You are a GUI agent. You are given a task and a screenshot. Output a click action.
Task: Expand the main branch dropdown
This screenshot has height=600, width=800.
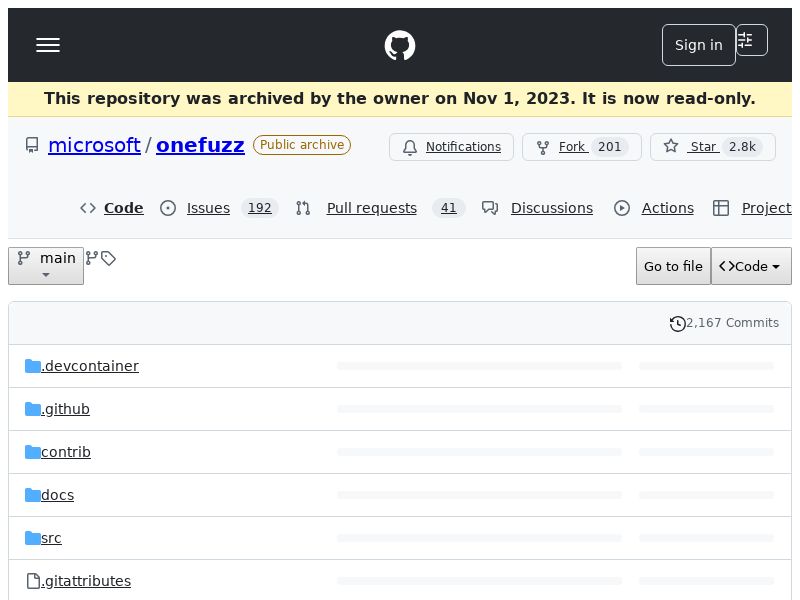pos(46,265)
